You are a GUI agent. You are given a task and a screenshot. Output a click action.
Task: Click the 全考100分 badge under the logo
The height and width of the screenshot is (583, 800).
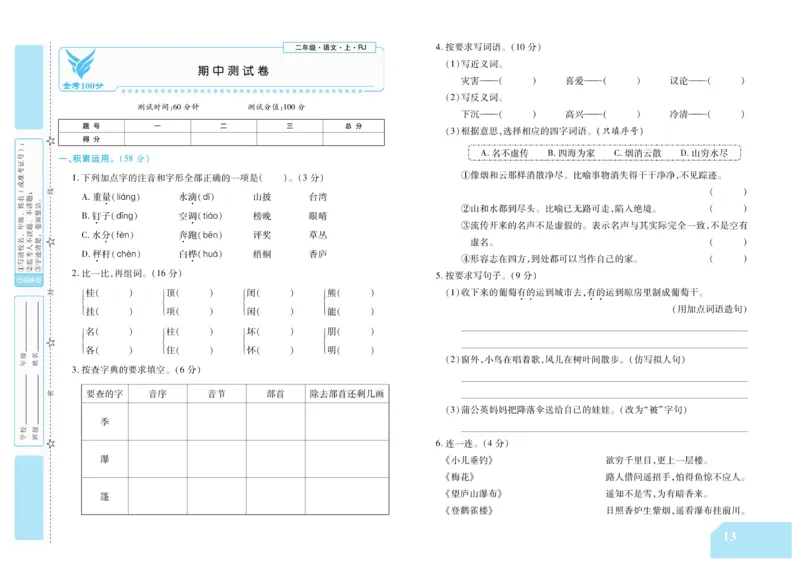83,84
